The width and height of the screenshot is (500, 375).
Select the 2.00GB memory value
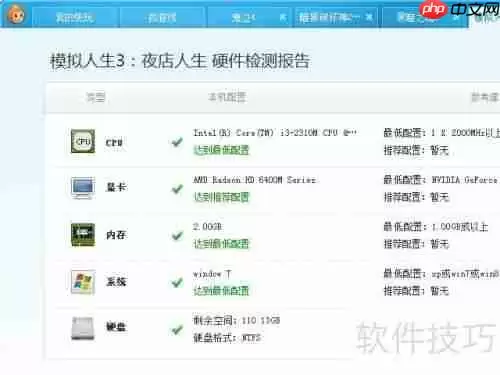208,227
